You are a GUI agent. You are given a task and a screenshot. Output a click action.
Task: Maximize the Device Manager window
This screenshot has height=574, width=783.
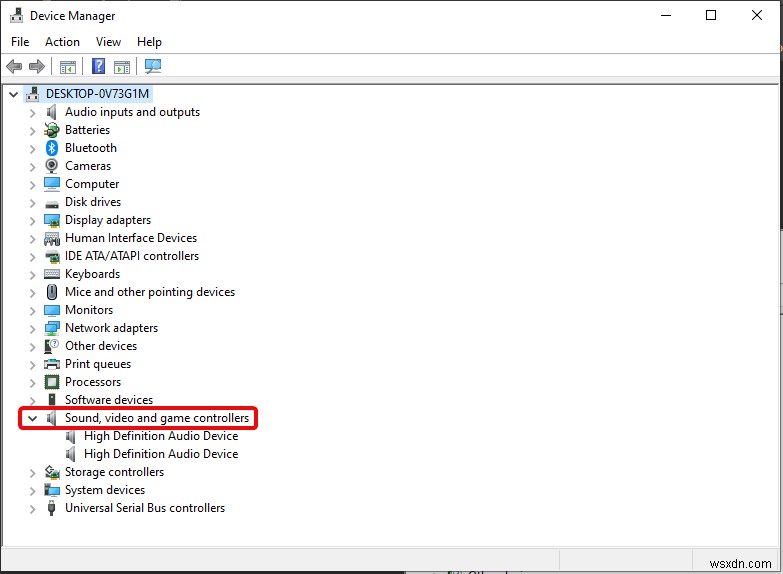[711, 15]
